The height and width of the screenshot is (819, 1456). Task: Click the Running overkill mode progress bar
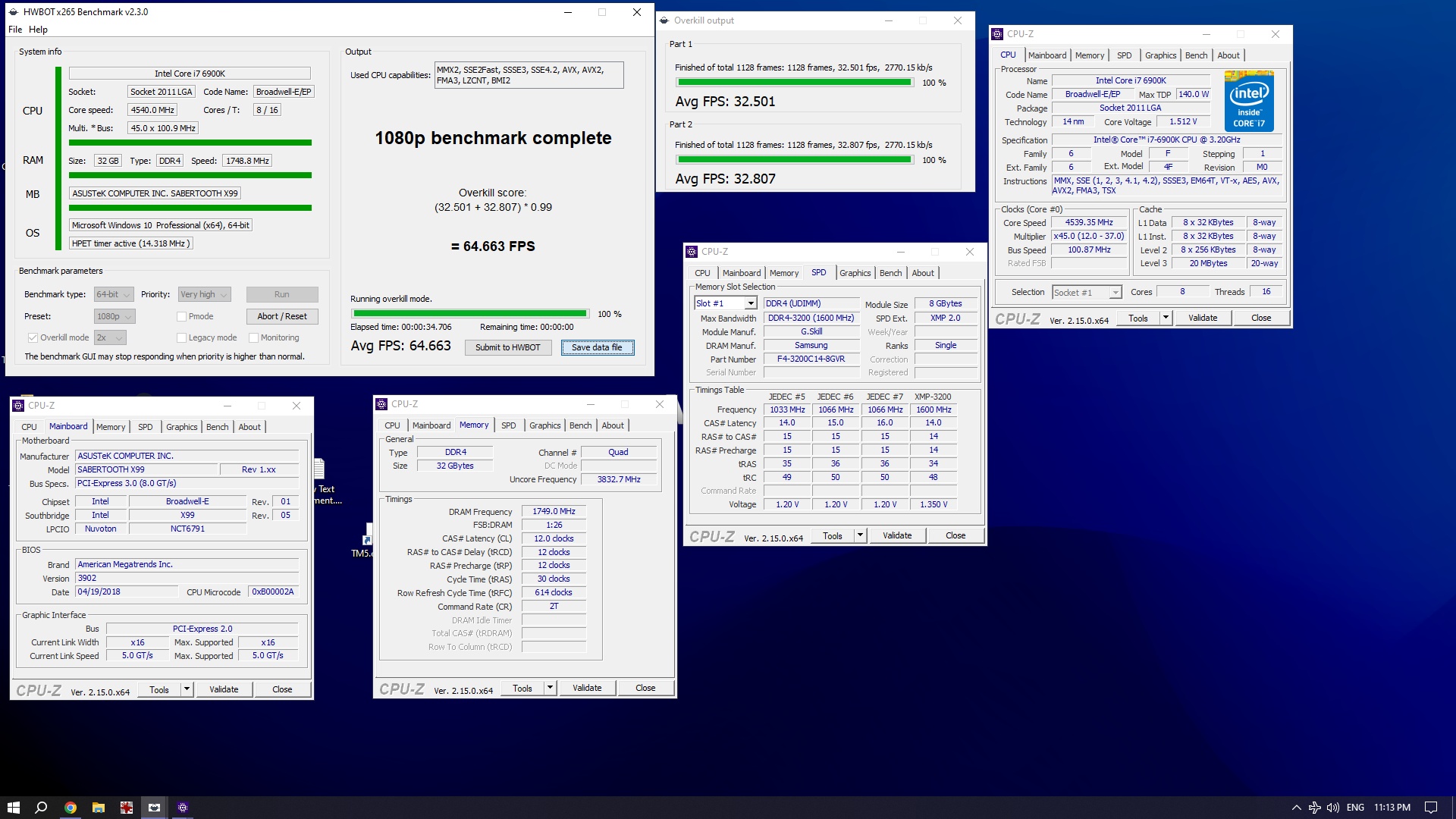tap(470, 313)
